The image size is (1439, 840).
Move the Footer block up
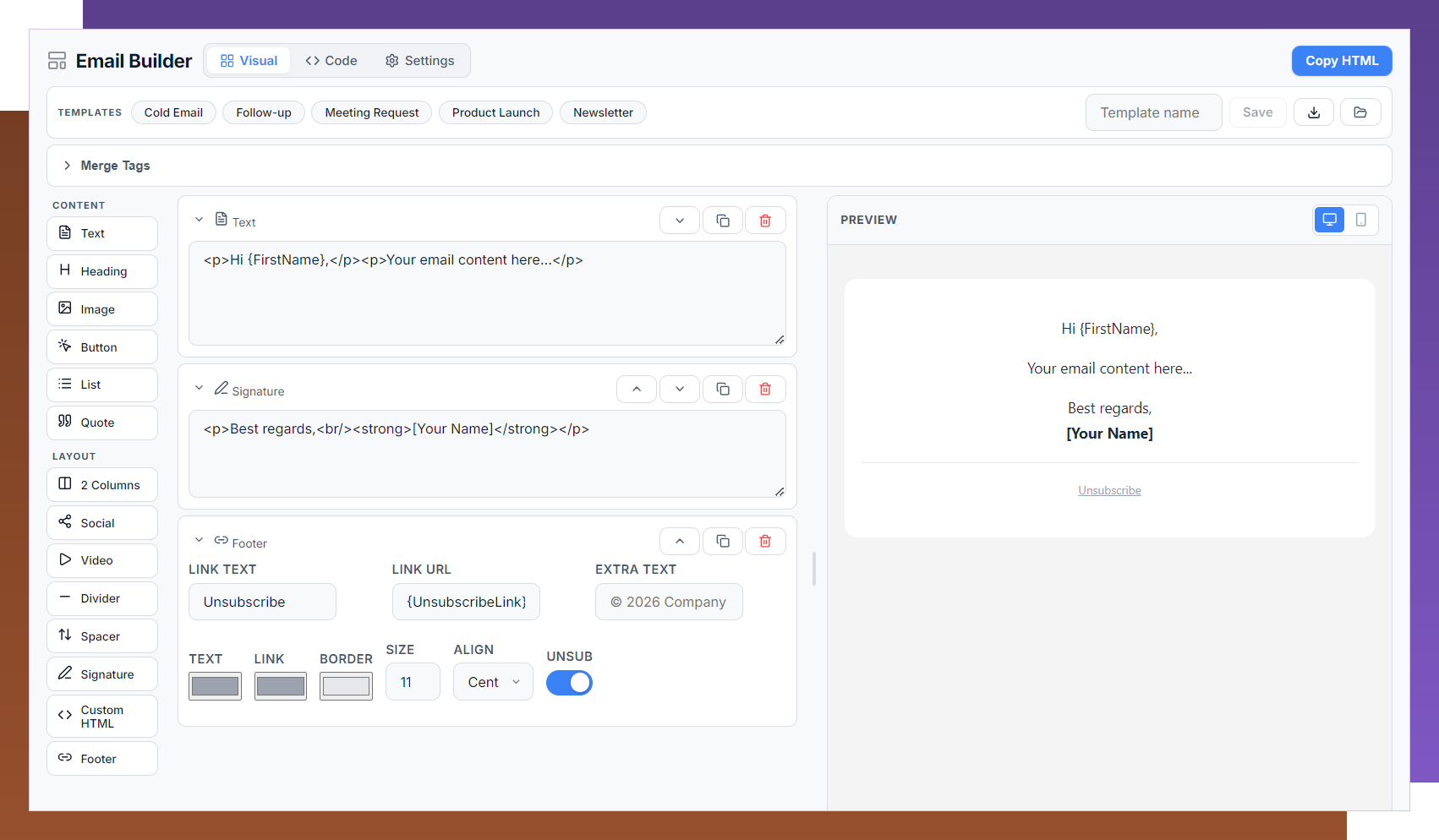(x=679, y=541)
